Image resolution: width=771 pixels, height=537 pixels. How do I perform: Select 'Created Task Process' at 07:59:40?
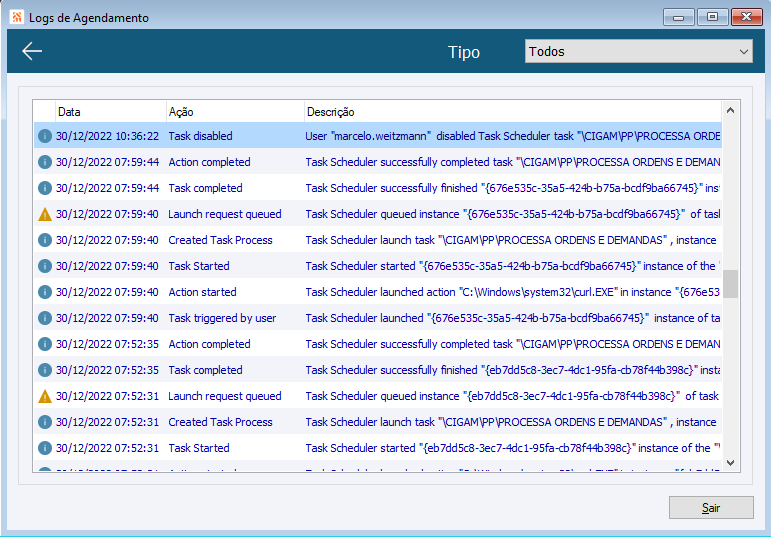click(220, 240)
